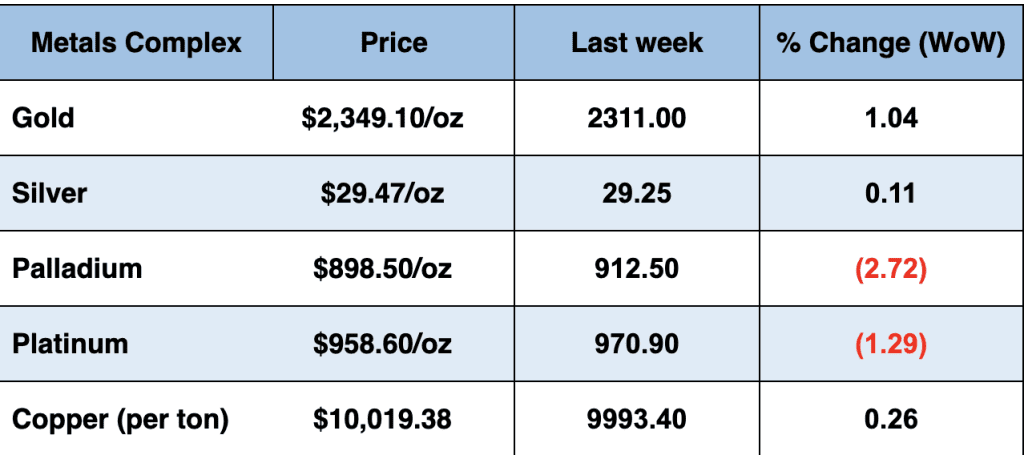Viewport: 1024px width, 455px height.
Task: Click the Platinum row label
Action: click(x=70, y=344)
